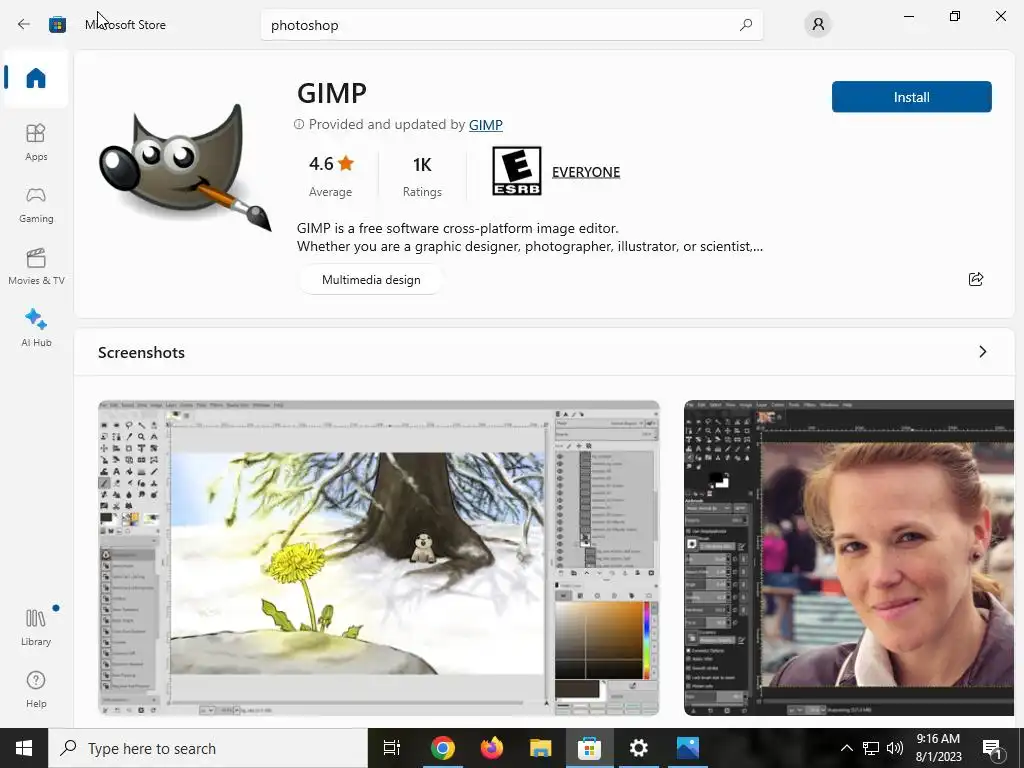Click the GIMP mascot app logo
Image resolution: width=1024 pixels, height=768 pixels.
click(185, 168)
